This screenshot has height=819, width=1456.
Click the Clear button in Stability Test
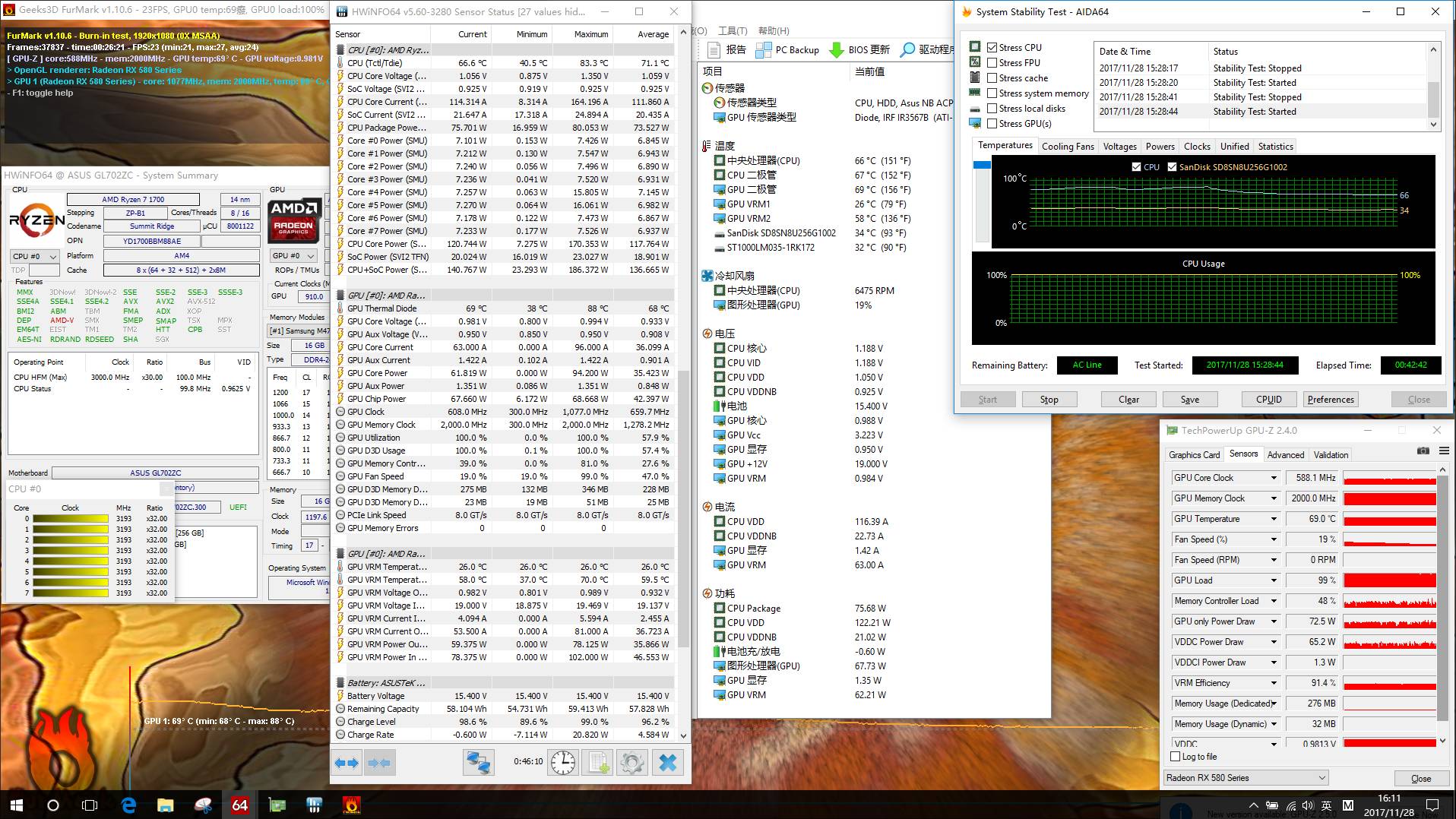point(1128,400)
